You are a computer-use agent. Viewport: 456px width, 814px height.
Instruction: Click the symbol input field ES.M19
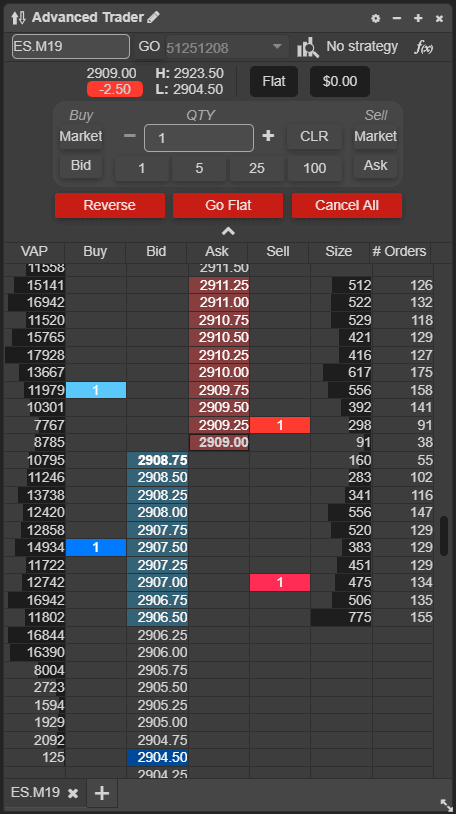(x=71, y=47)
